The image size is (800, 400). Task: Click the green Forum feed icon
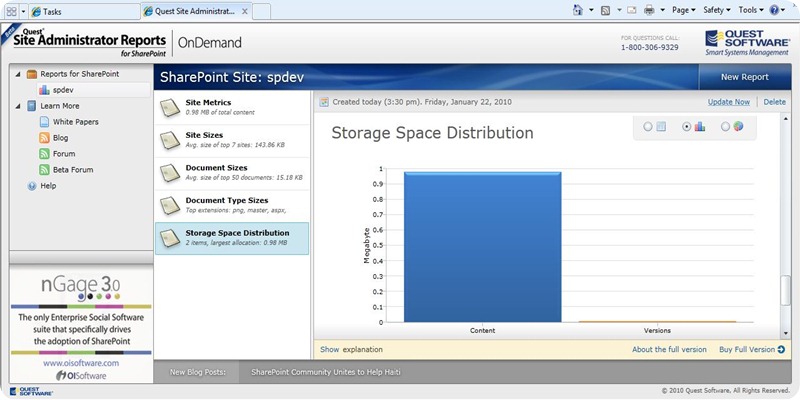(x=44, y=154)
